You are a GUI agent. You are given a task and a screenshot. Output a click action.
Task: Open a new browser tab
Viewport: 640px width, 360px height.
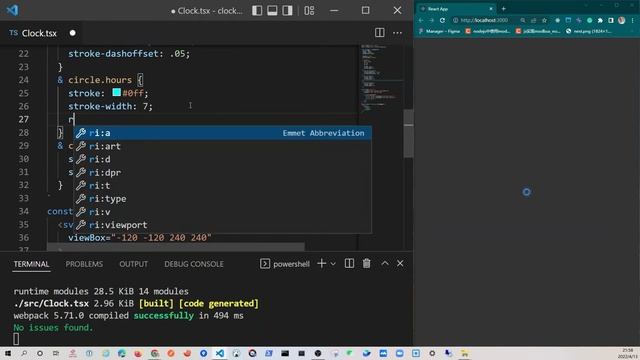[x=504, y=9]
